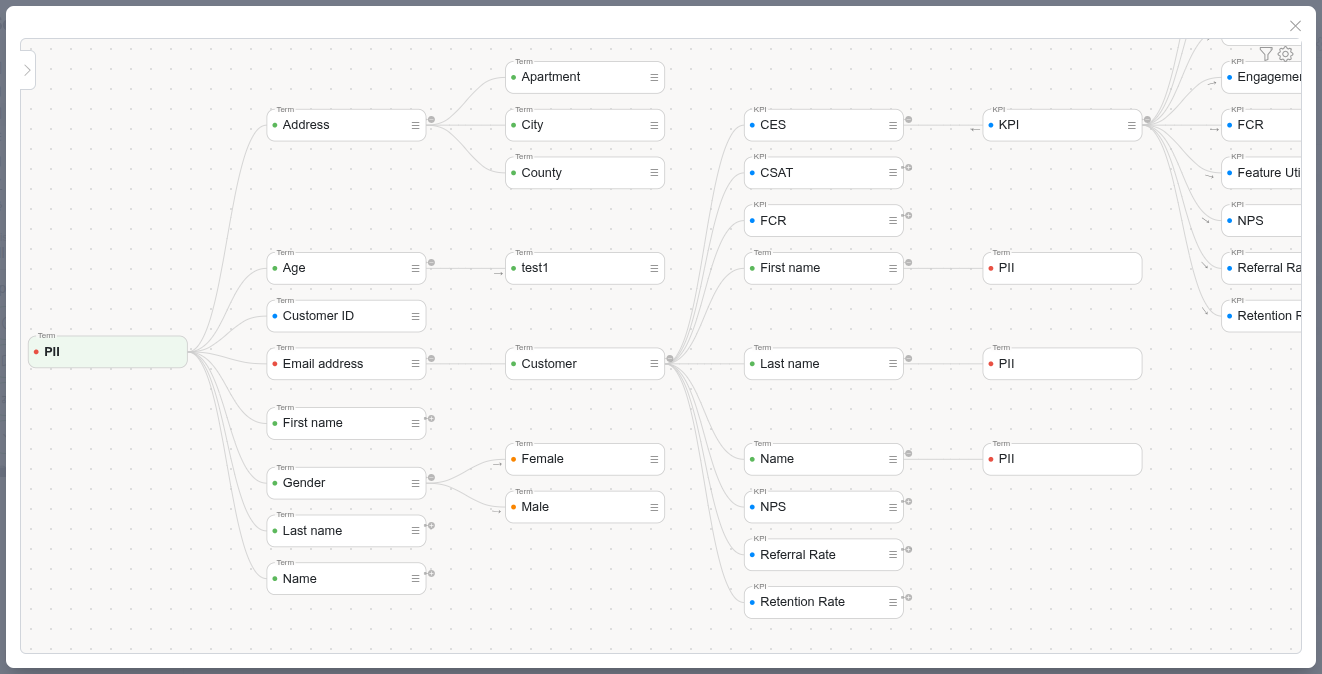
Task: Open the County node menu icon
Action: [x=654, y=173]
